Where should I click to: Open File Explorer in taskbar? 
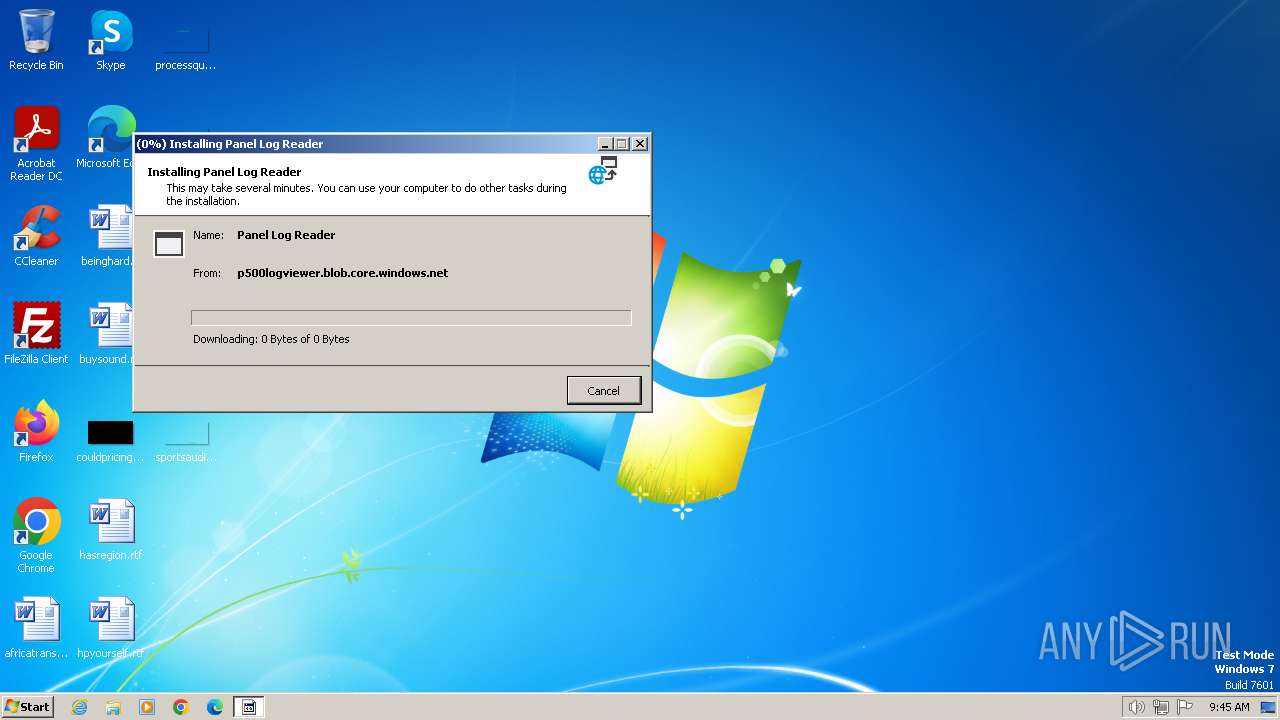113,707
